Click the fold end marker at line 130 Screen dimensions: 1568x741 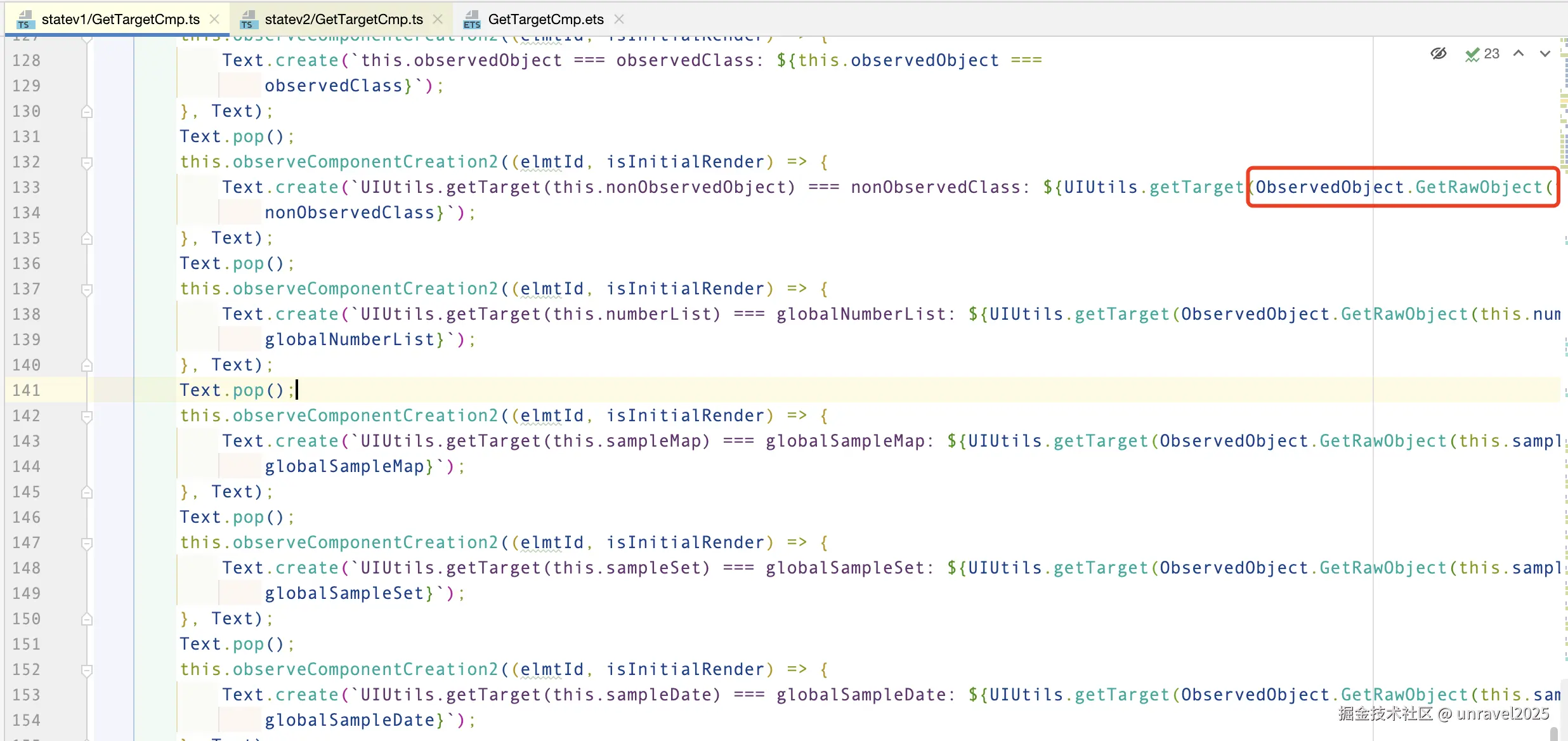pyautogui.click(x=87, y=112)
